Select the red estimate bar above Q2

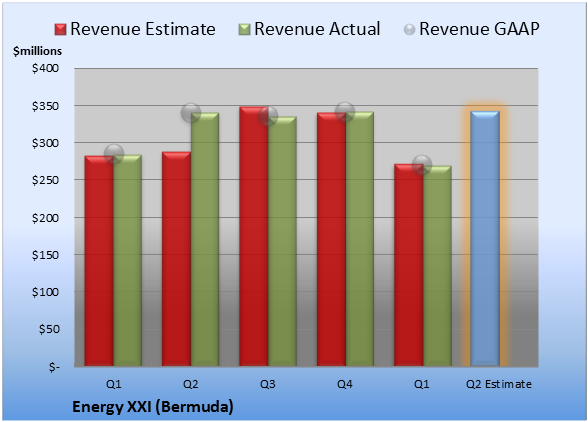[177, 259]
